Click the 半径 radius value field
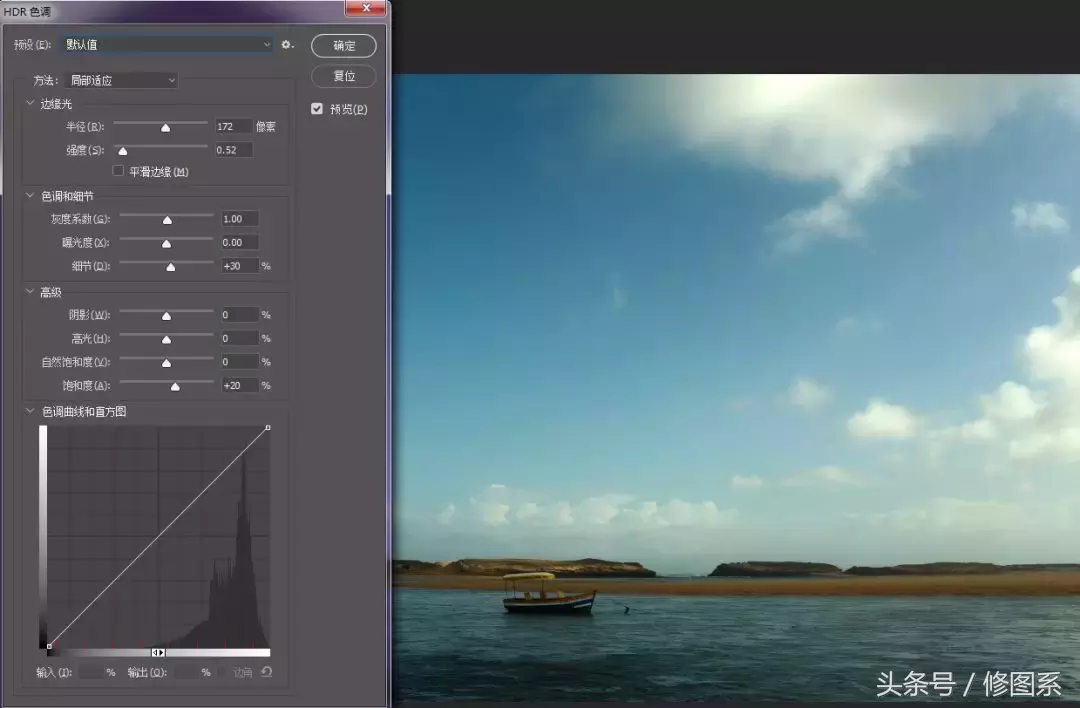This screenshot has height=708, width=1080. click(x=233, y=127)
